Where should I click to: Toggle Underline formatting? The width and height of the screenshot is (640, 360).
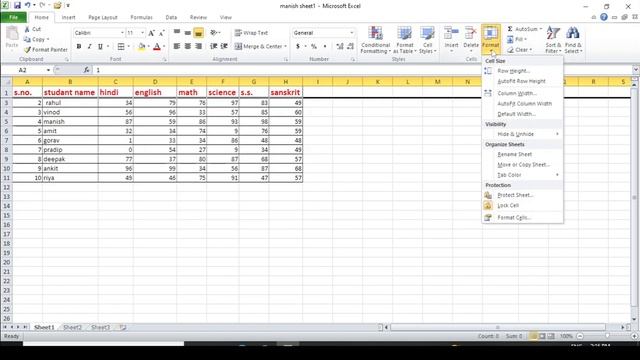click(100, 47)
